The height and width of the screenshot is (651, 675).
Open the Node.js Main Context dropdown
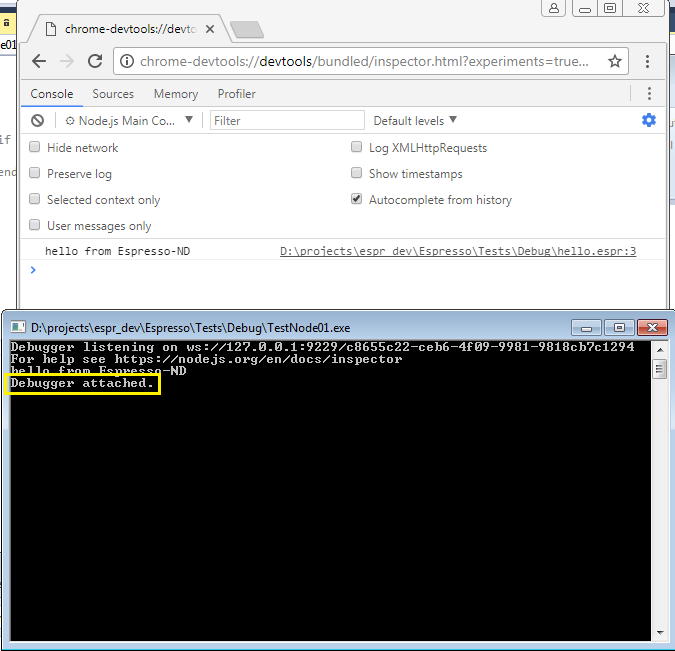pos(129,121)
